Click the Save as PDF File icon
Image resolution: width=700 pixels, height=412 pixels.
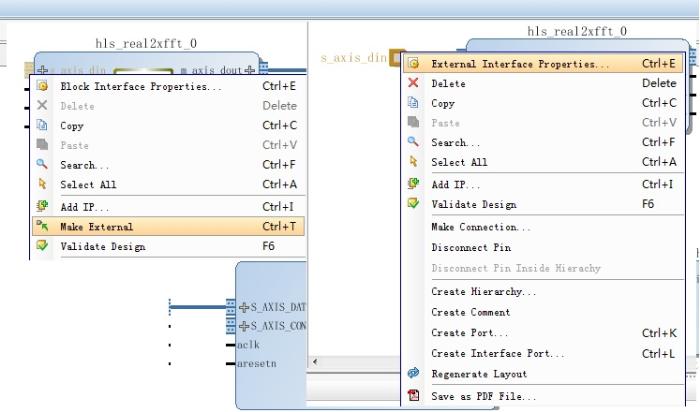[413, 397]
